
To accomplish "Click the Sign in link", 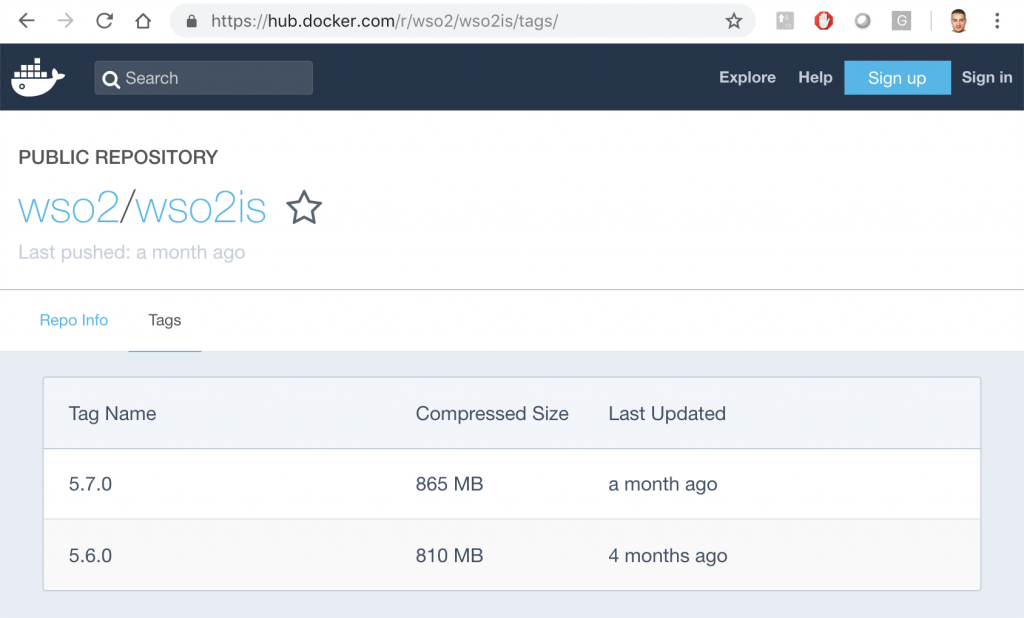I will pyautogui.click(x=986, y=77).
